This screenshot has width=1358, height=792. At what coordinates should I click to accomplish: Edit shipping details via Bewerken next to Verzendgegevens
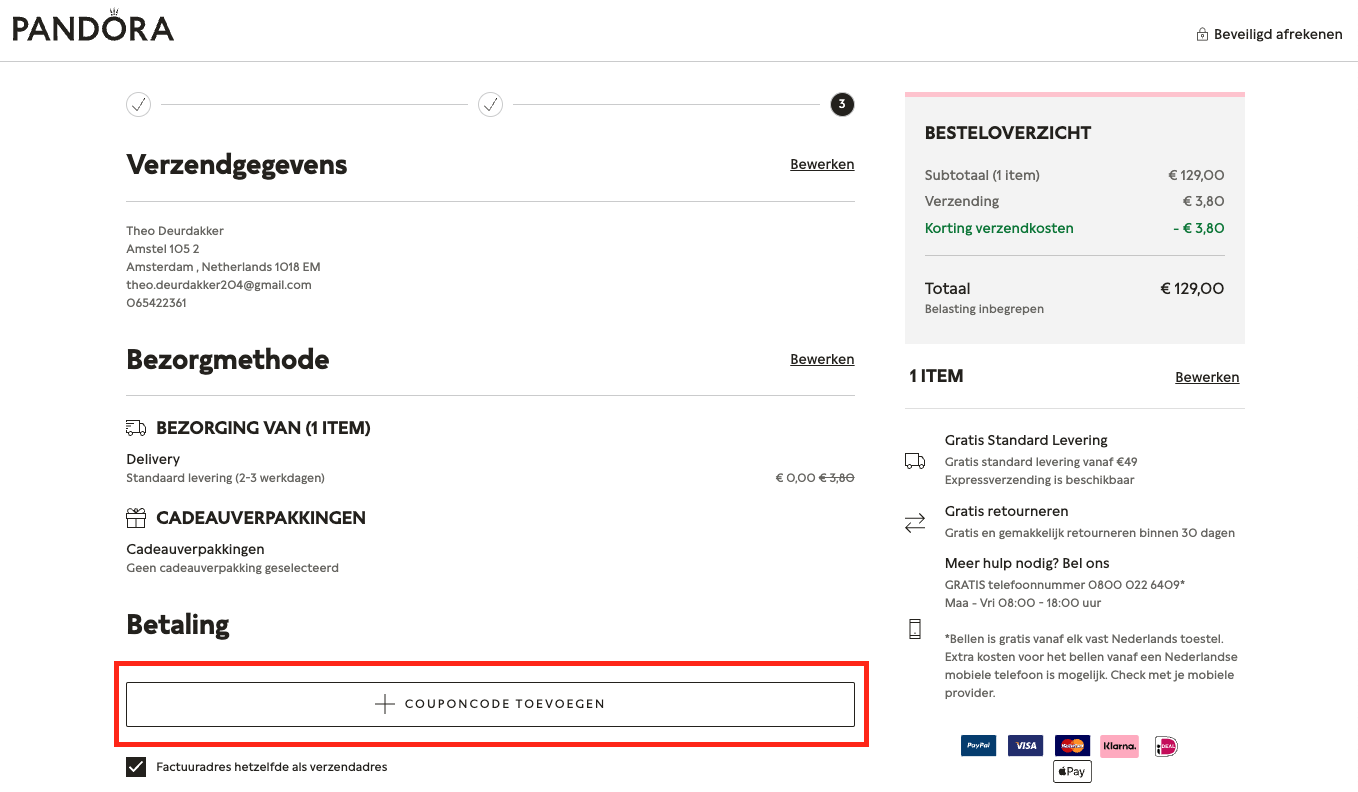(822, 164)
